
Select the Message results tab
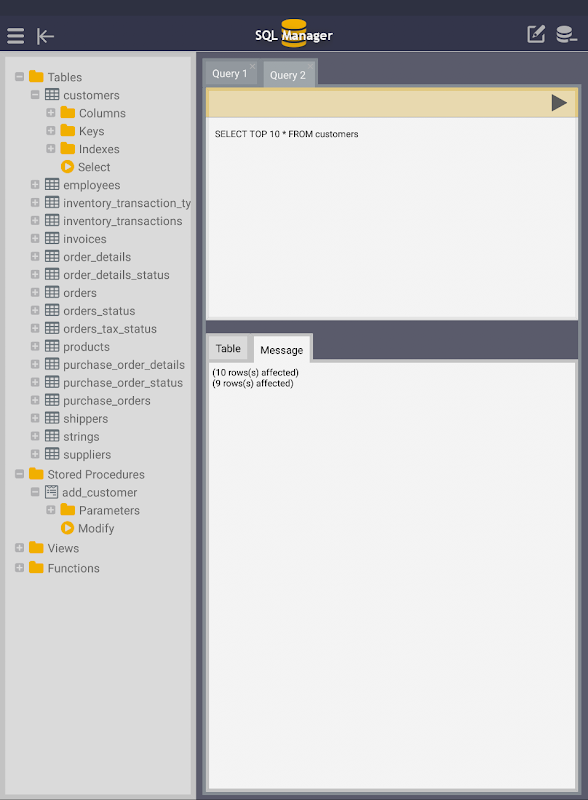click(x=282, y=350)
